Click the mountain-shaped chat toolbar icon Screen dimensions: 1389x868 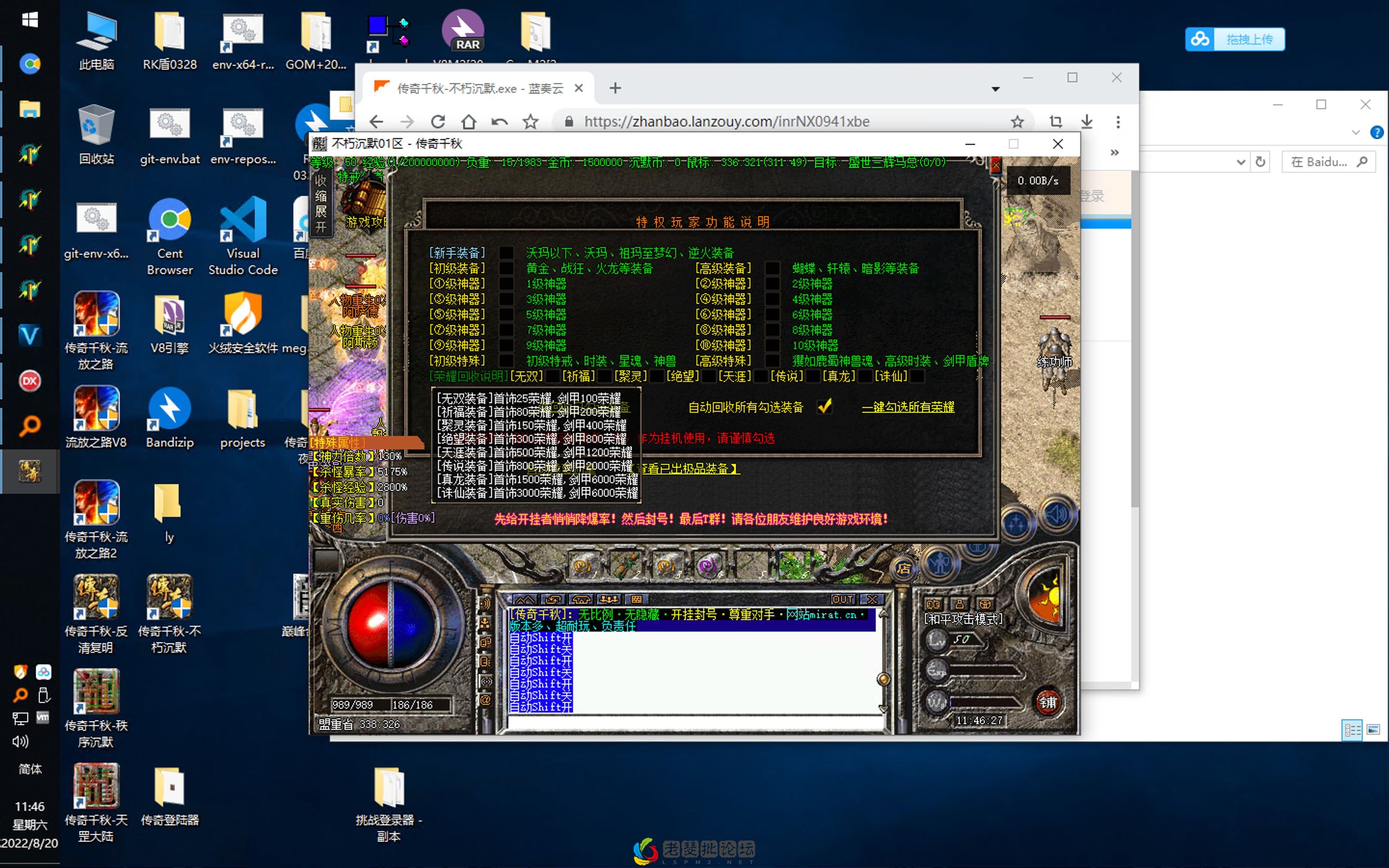point(525,599)
